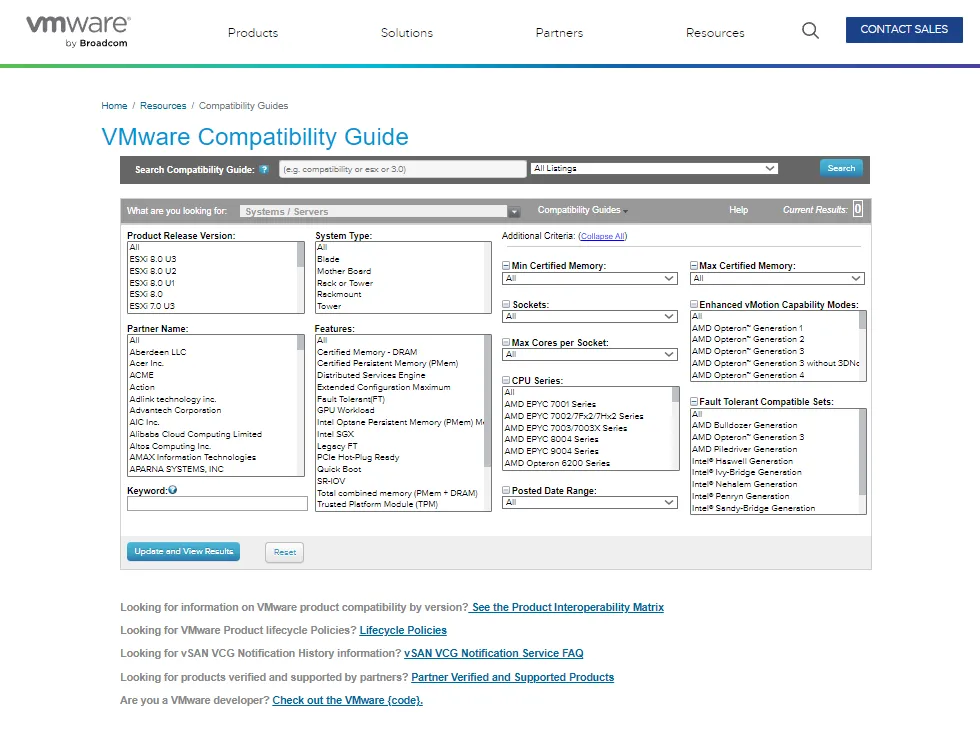Image resolution: width=980 pixels, height=732 pixels.
Task: Select AMD Opteron Generation 1 vMotion mode
Action: pyautogui.click(x=748, y=328)
